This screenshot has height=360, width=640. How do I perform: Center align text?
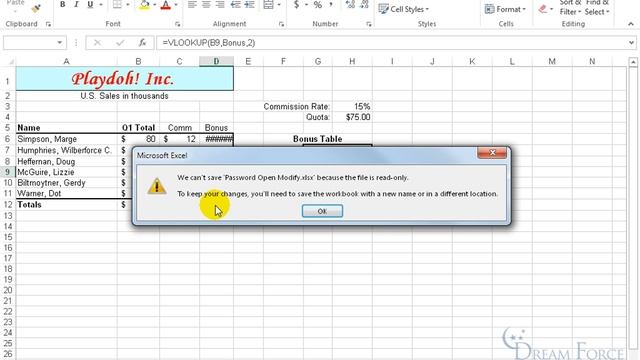(206, 4)
